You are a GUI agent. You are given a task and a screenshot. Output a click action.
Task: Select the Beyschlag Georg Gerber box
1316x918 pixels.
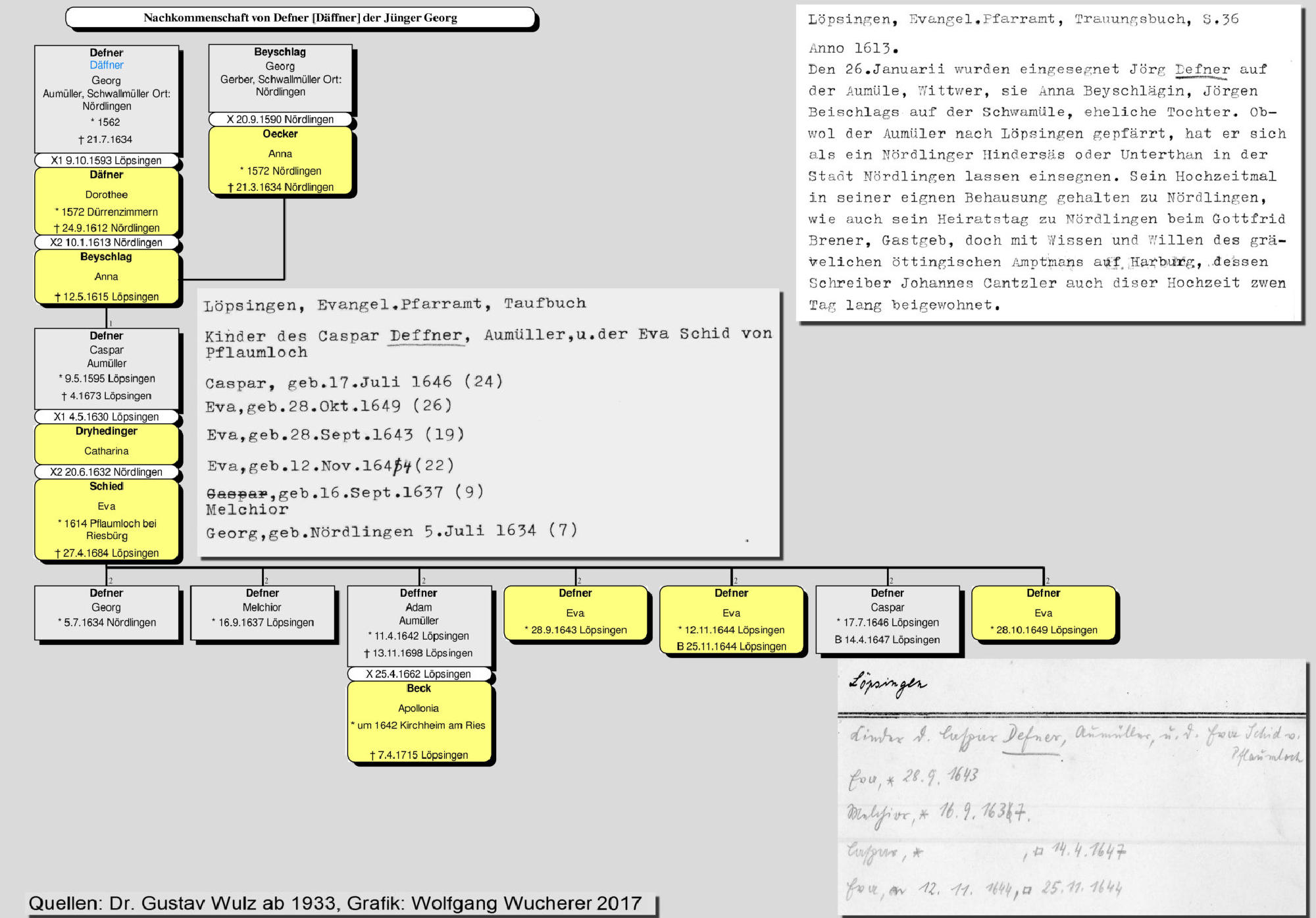(x=280, y=78)
